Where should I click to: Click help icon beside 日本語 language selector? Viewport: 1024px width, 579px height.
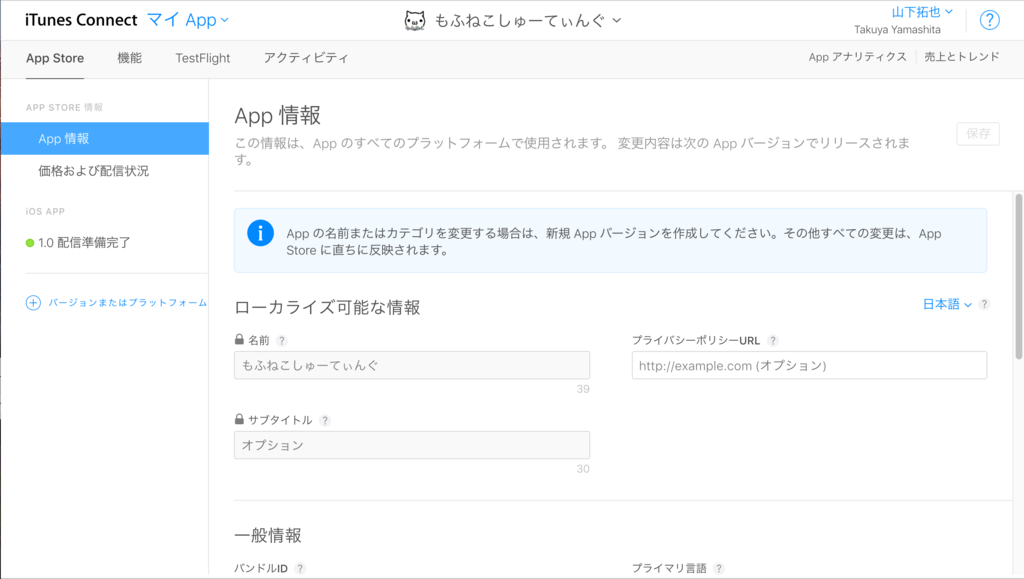pyautogui.click(x=985, y=304)
